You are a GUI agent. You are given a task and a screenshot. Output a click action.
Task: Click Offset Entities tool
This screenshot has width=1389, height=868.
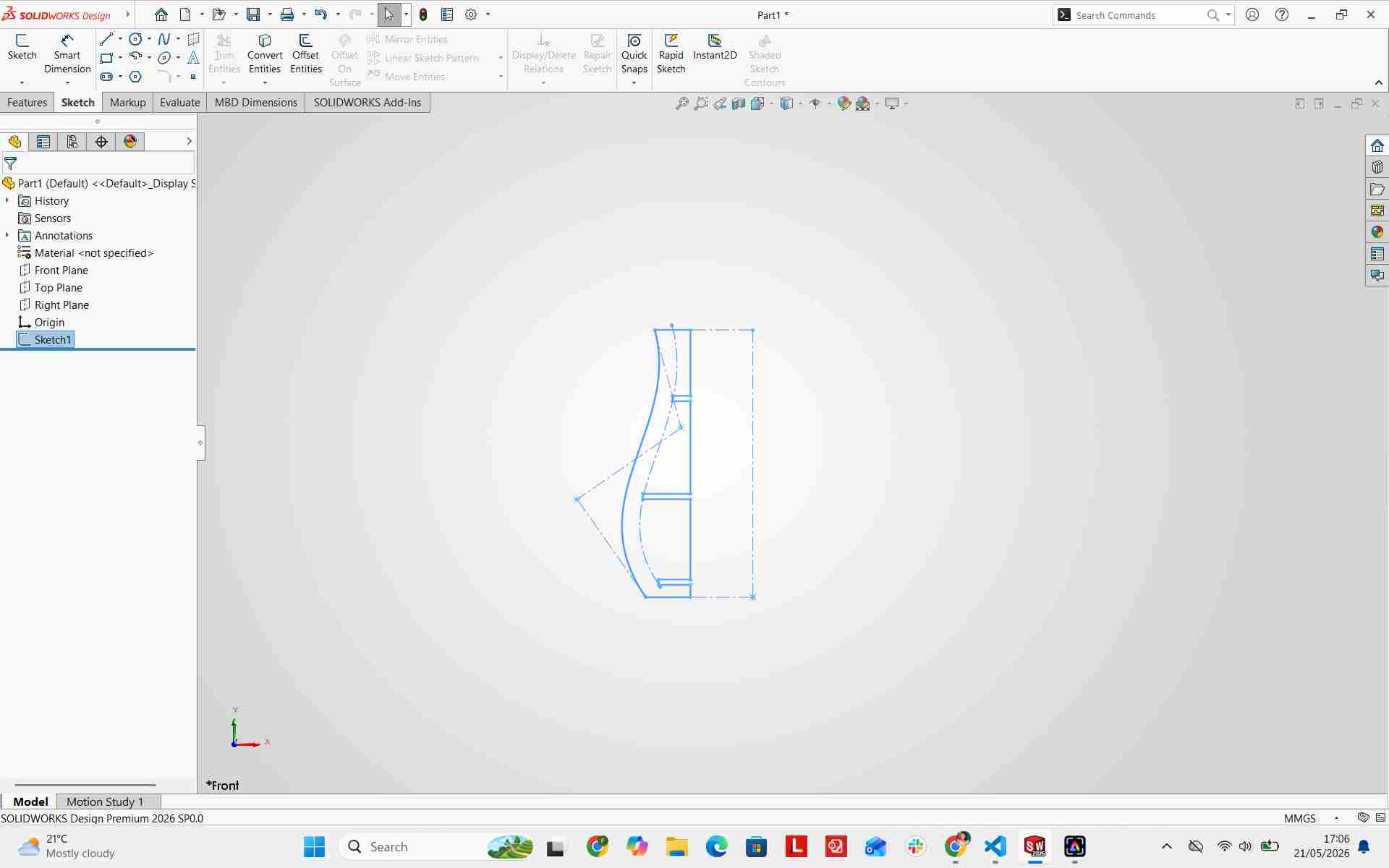[x=306, y=54]
